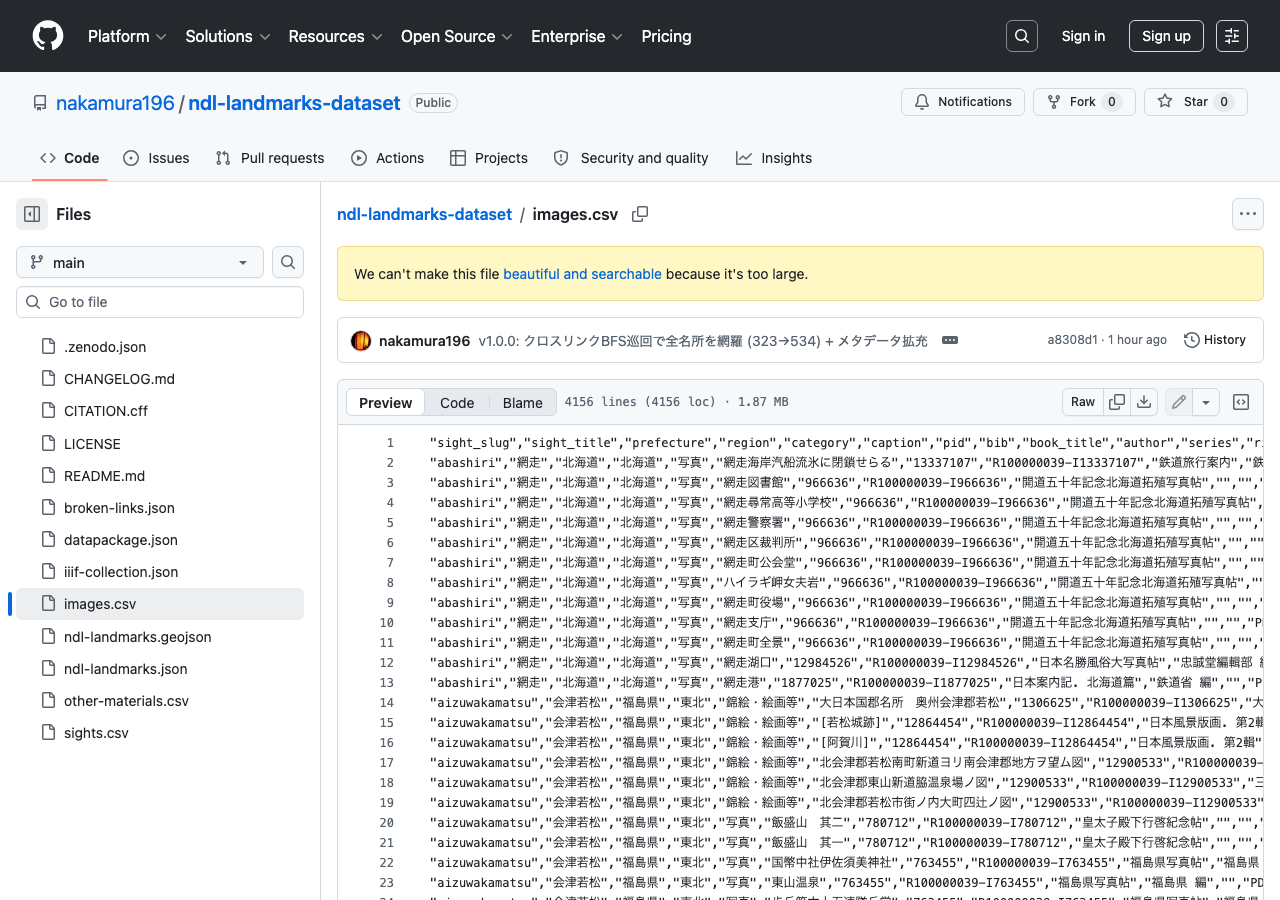This screenshot has height=900, width=1280.
Task: Download the raw images.csv file
Action: 1144,402
